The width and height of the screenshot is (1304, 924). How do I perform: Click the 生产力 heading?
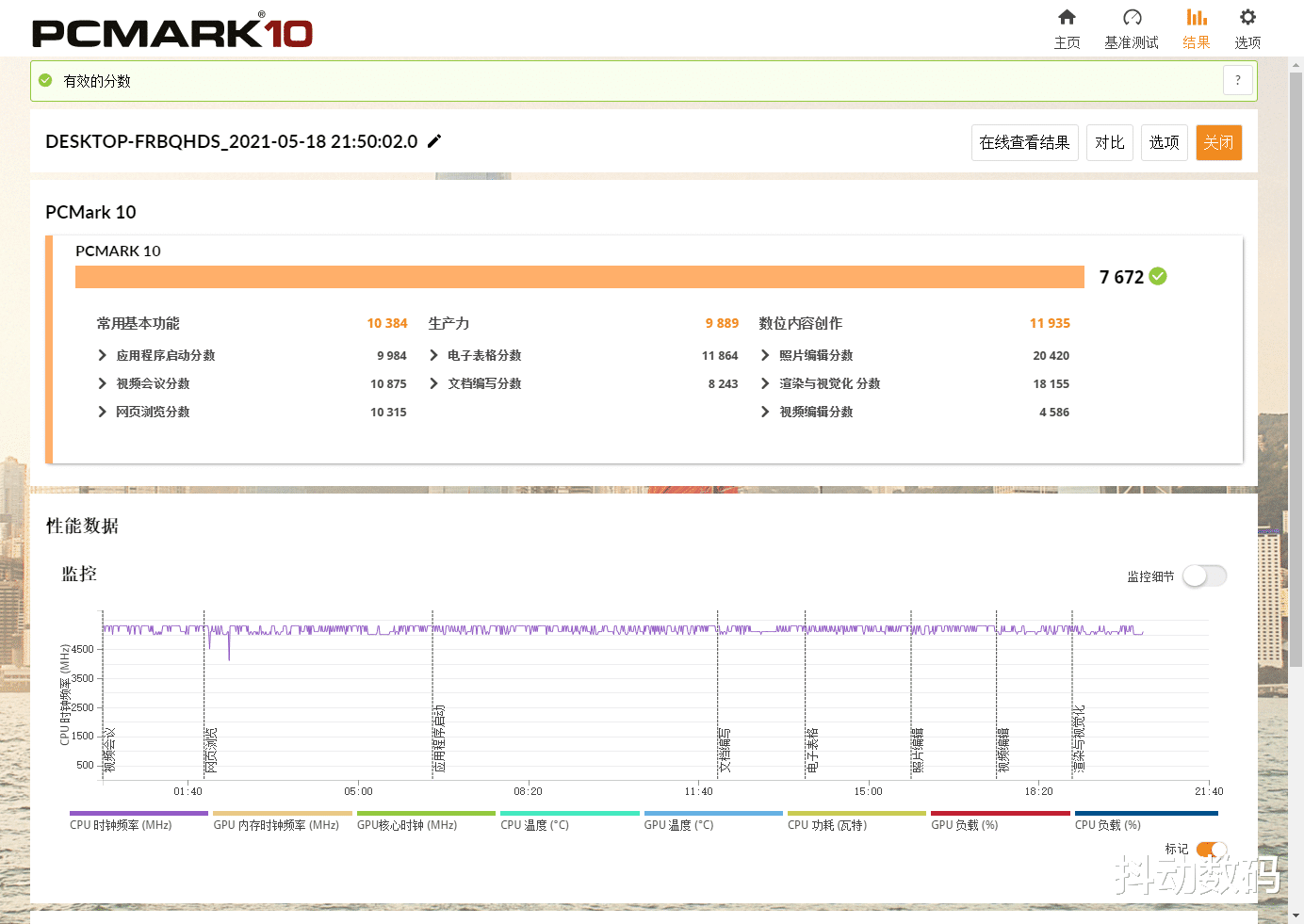pos(448,323)
